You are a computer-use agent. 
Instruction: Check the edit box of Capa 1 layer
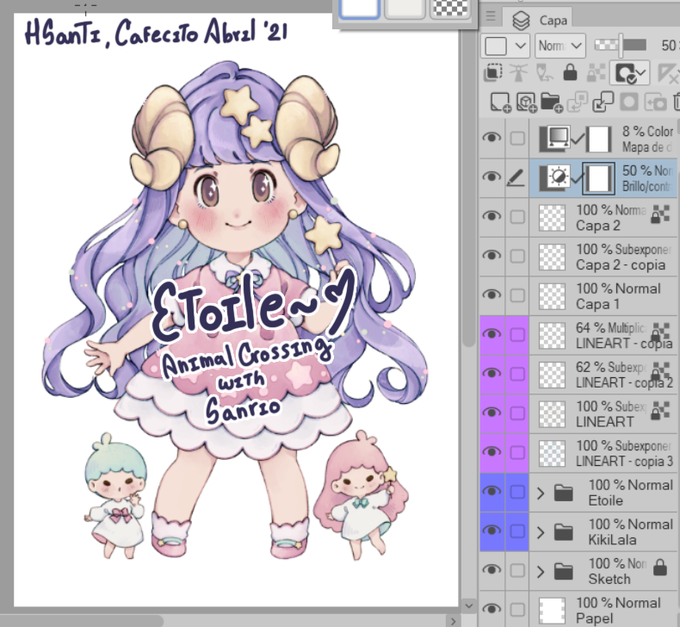click(517, 295)
